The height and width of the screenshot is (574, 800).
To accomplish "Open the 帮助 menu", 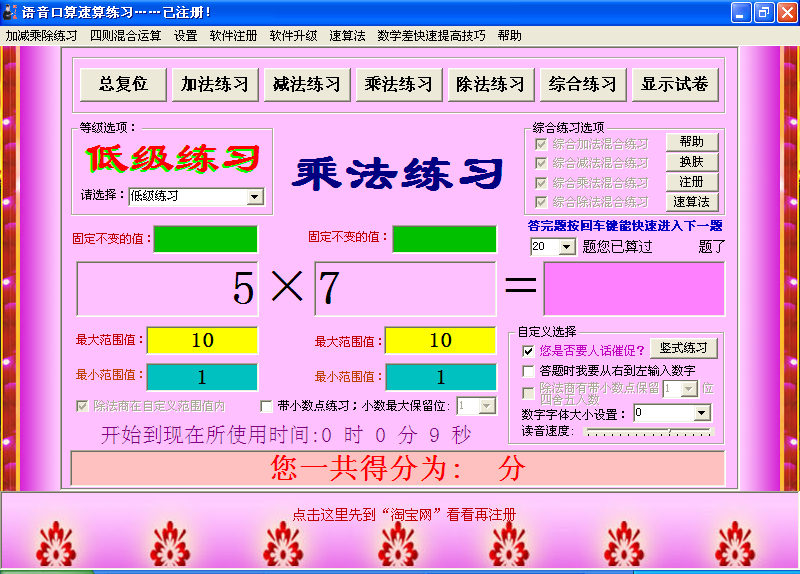I will coord(509,36).
